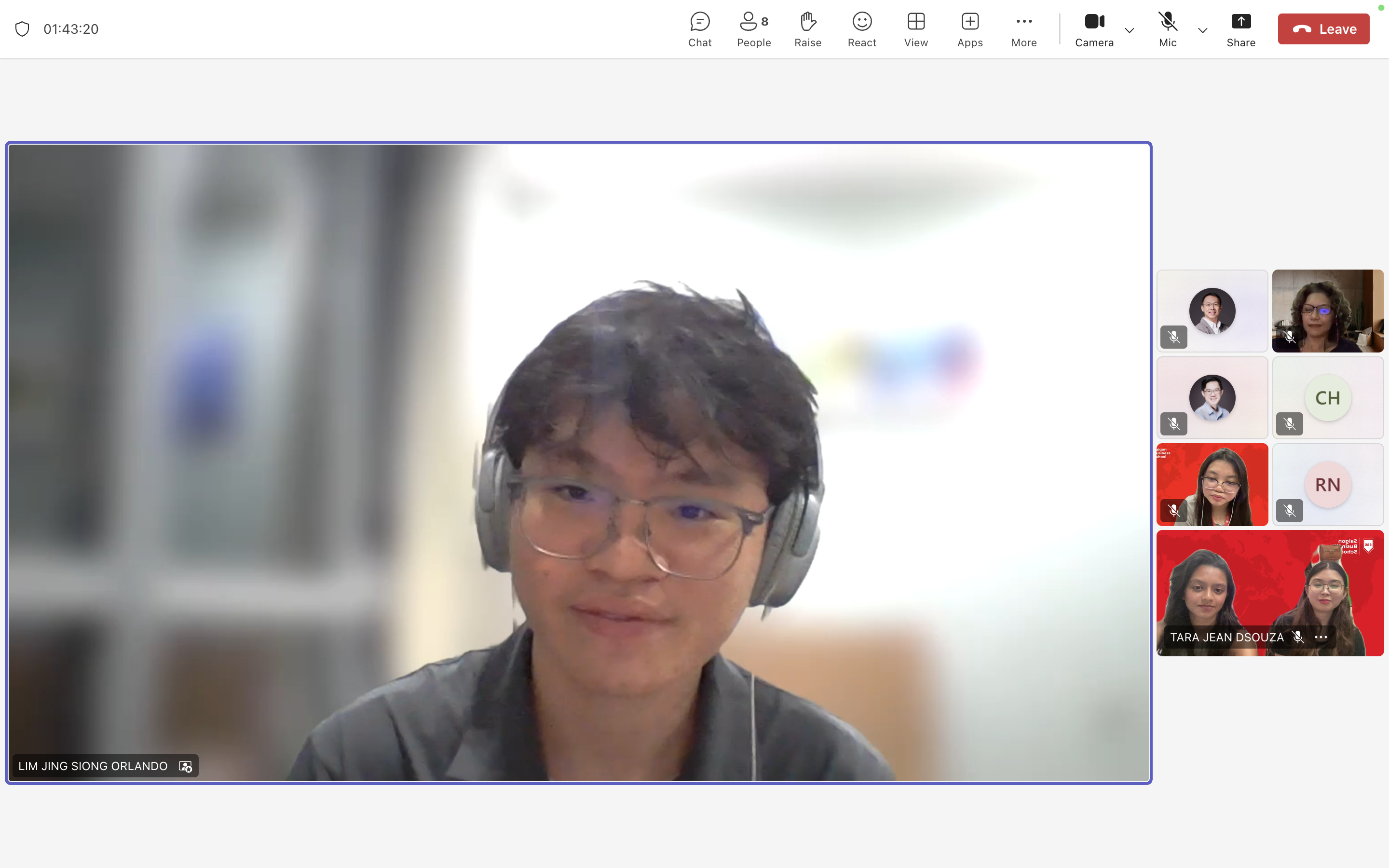Click the spotlight icon beside Orlando's name
This screenshot has height=868, width=1389.
click(185, 766)
